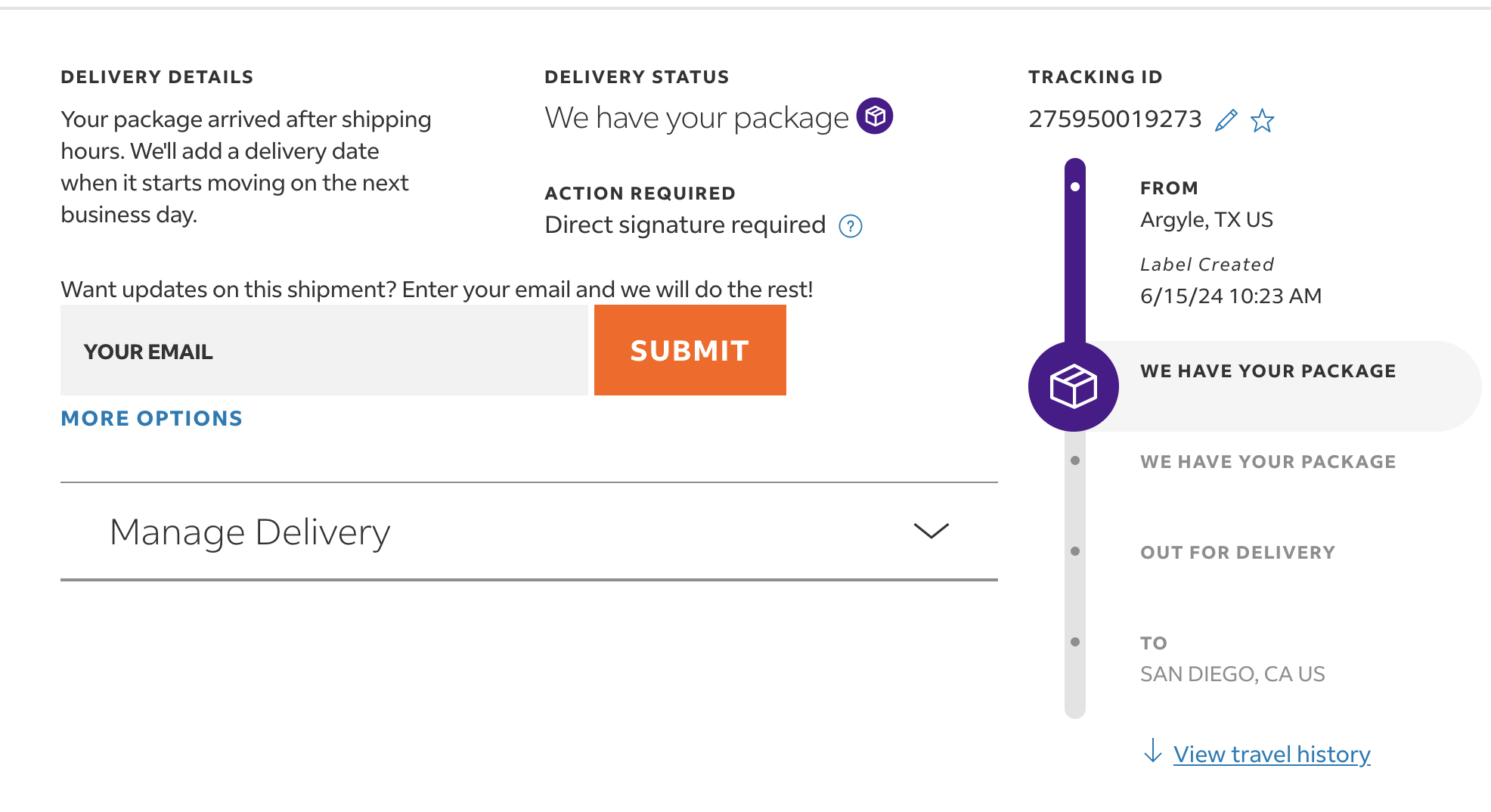
Task: Open the View travel history link
Action: 1272,755
